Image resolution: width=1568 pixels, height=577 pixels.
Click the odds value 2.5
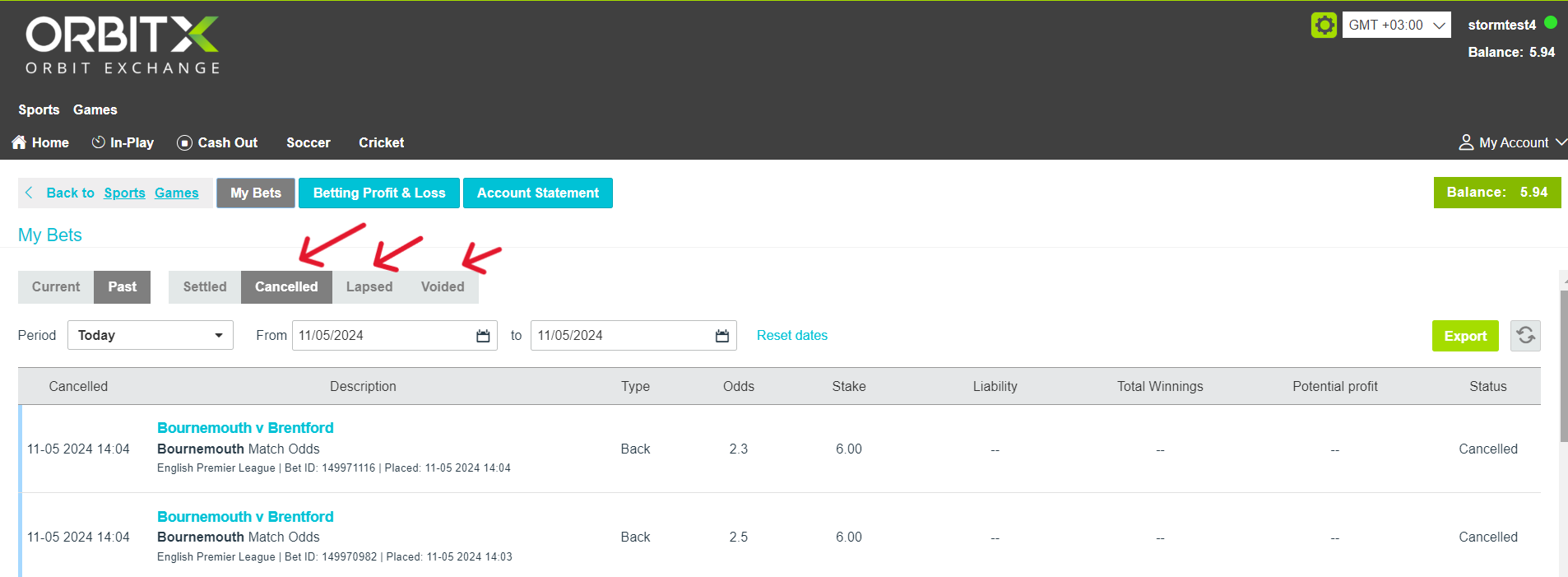click(739, 537)
